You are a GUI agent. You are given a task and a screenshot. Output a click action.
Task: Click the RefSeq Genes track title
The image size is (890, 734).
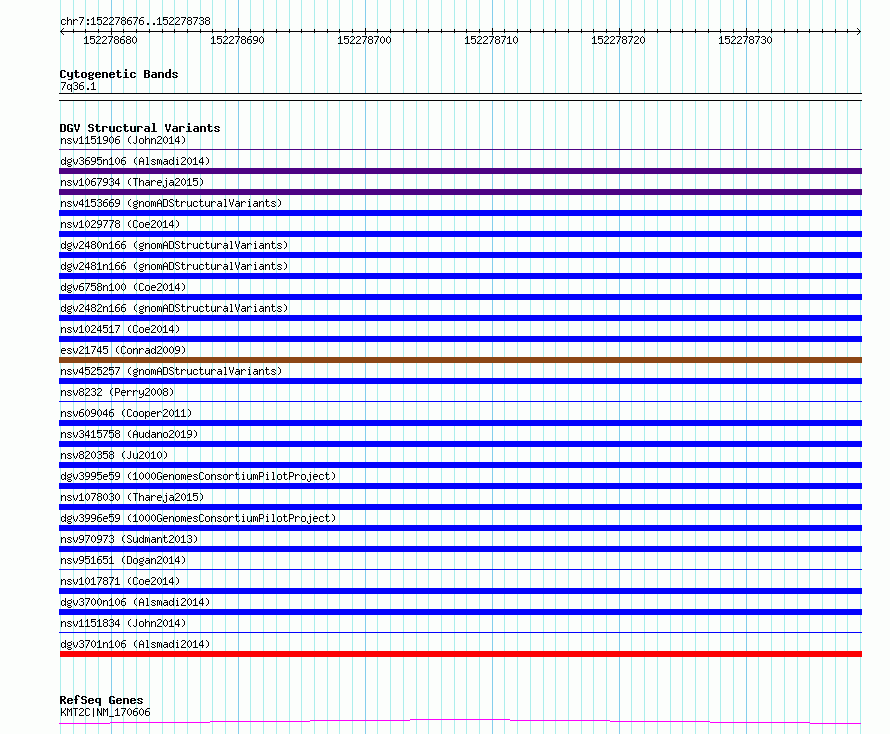click(x=102, y=700)
